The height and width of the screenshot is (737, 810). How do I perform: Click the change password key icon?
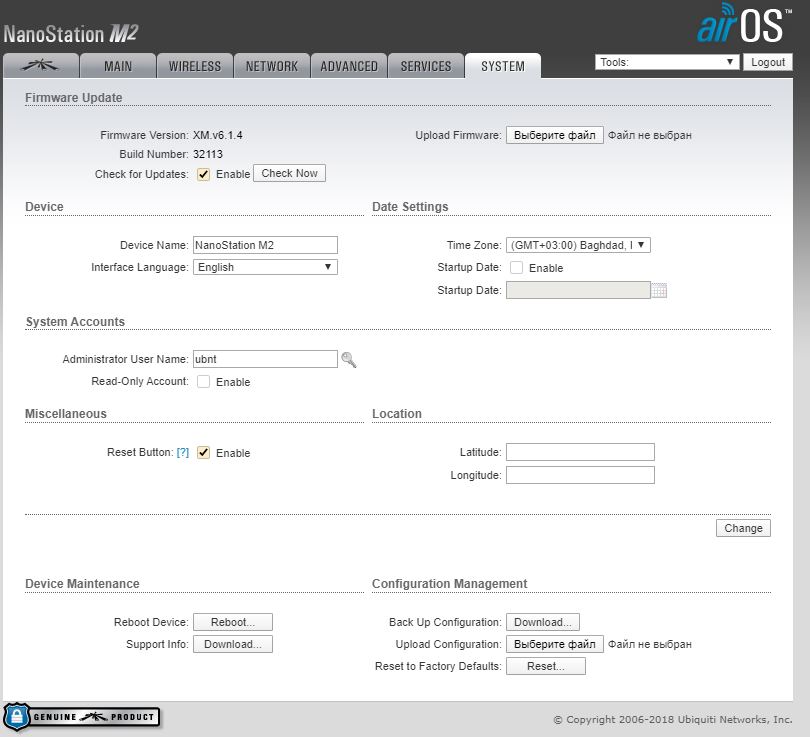point(349,359)
